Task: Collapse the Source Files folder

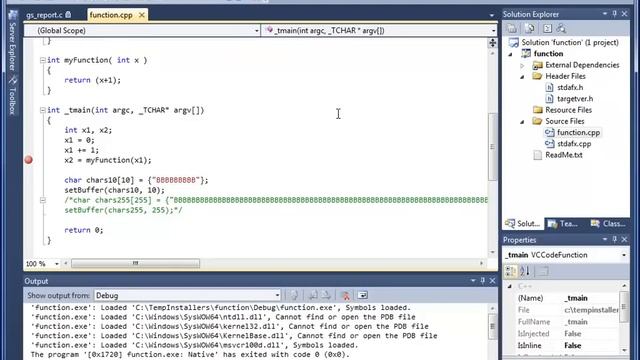Action: coord(522,122)
